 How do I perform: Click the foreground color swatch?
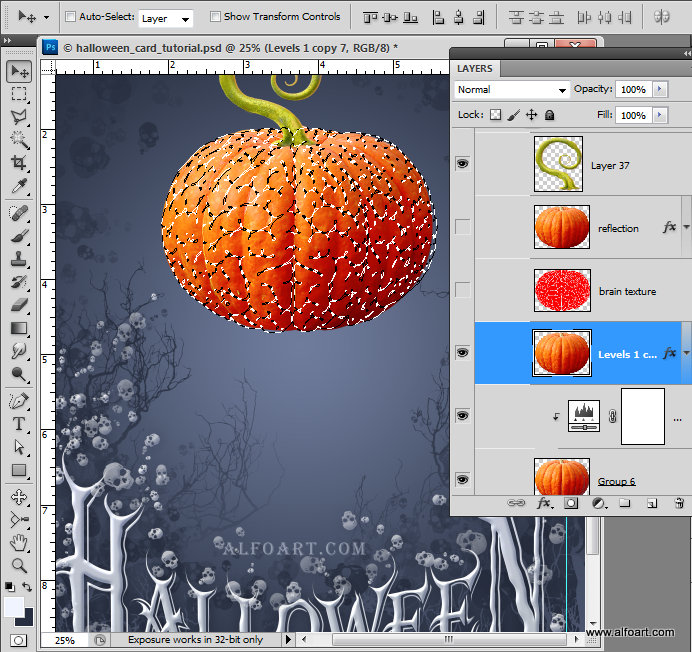point(14,605)
